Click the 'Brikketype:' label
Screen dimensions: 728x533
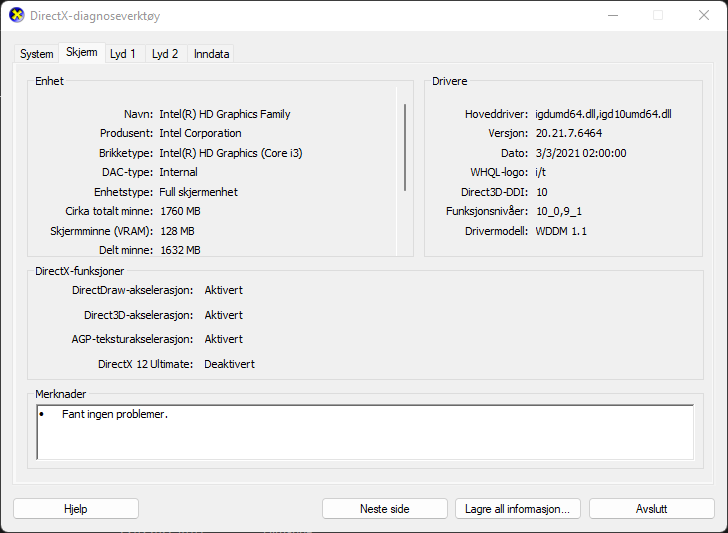click(126, 153)
